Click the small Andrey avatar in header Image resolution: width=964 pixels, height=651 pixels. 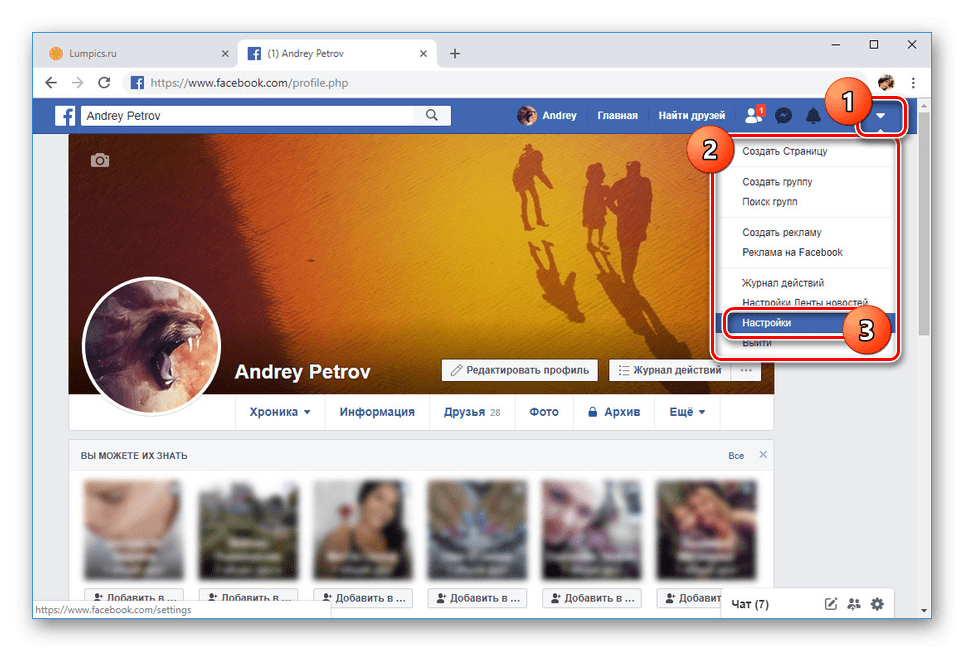(527, 115)
